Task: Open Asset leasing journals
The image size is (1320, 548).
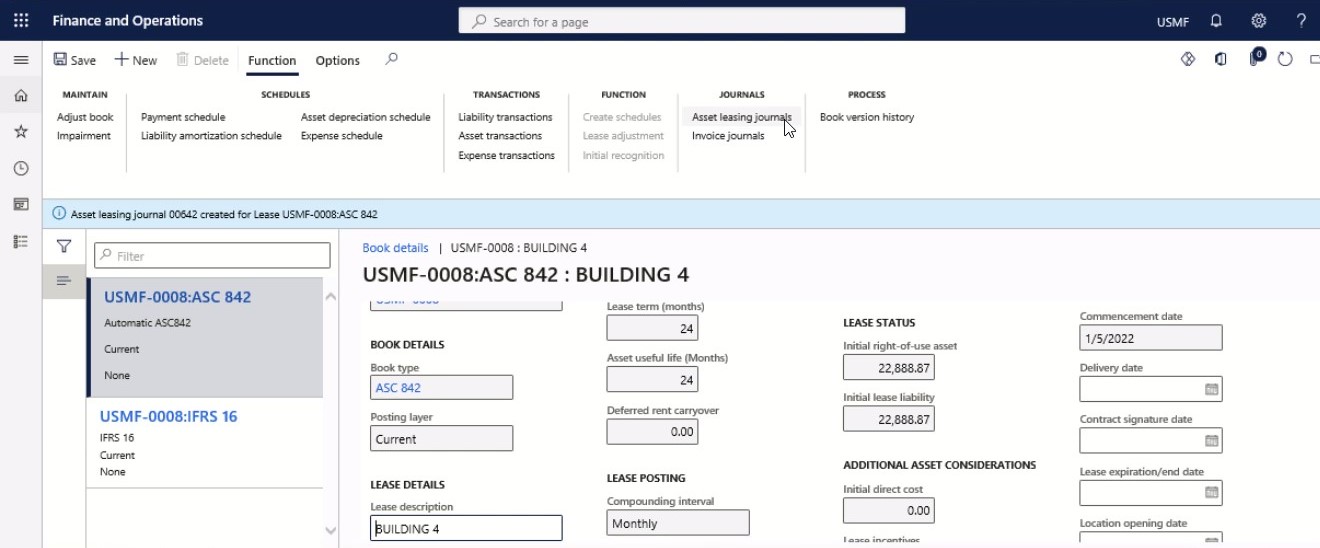Action: (741, 117)
